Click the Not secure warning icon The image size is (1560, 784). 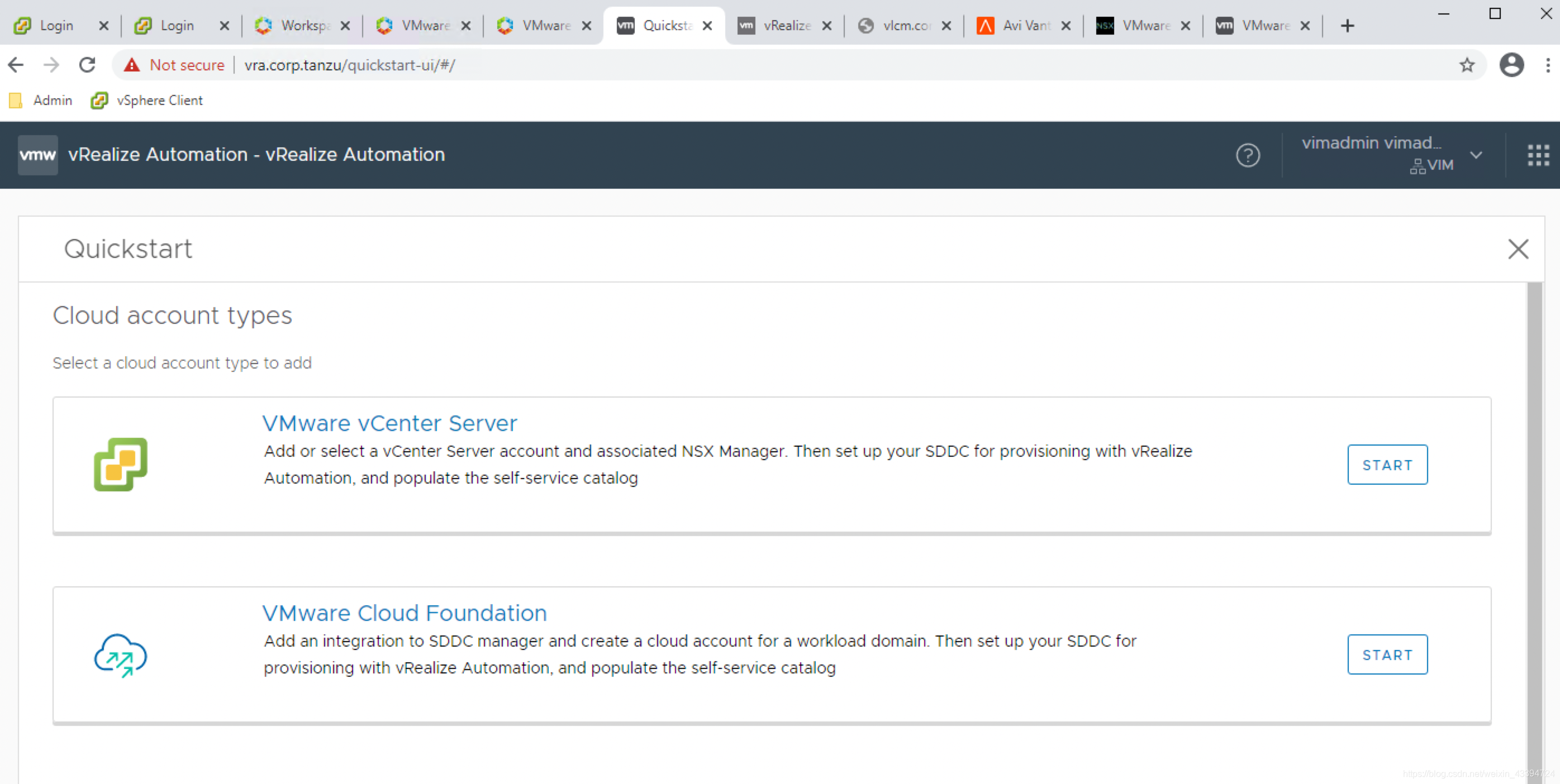(132, 65)
